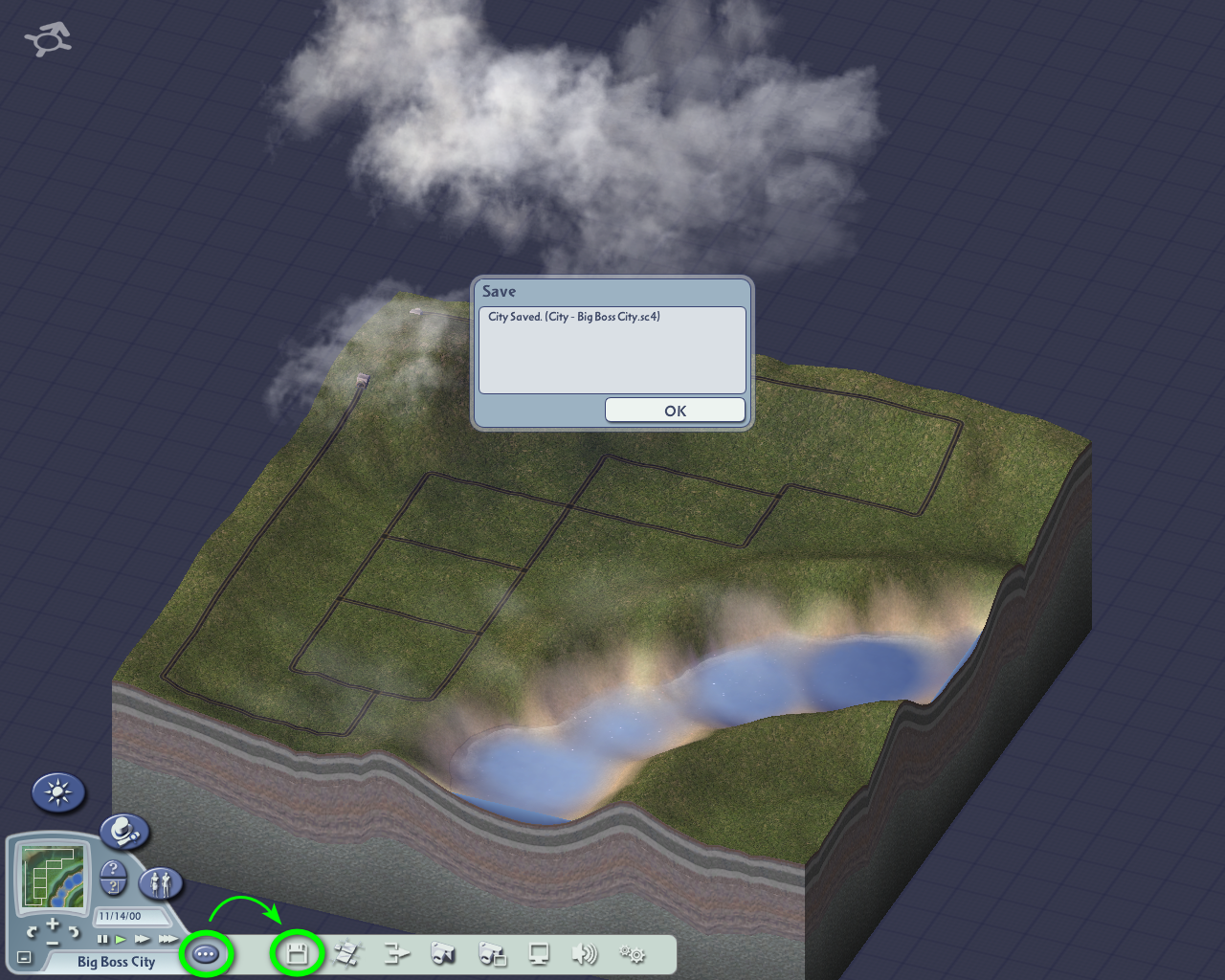The width and height of the screenshot is (1225, 980).
Task: Click the Save city floppy disk icon
Action: pyautogui.click(x=297, y=954)
